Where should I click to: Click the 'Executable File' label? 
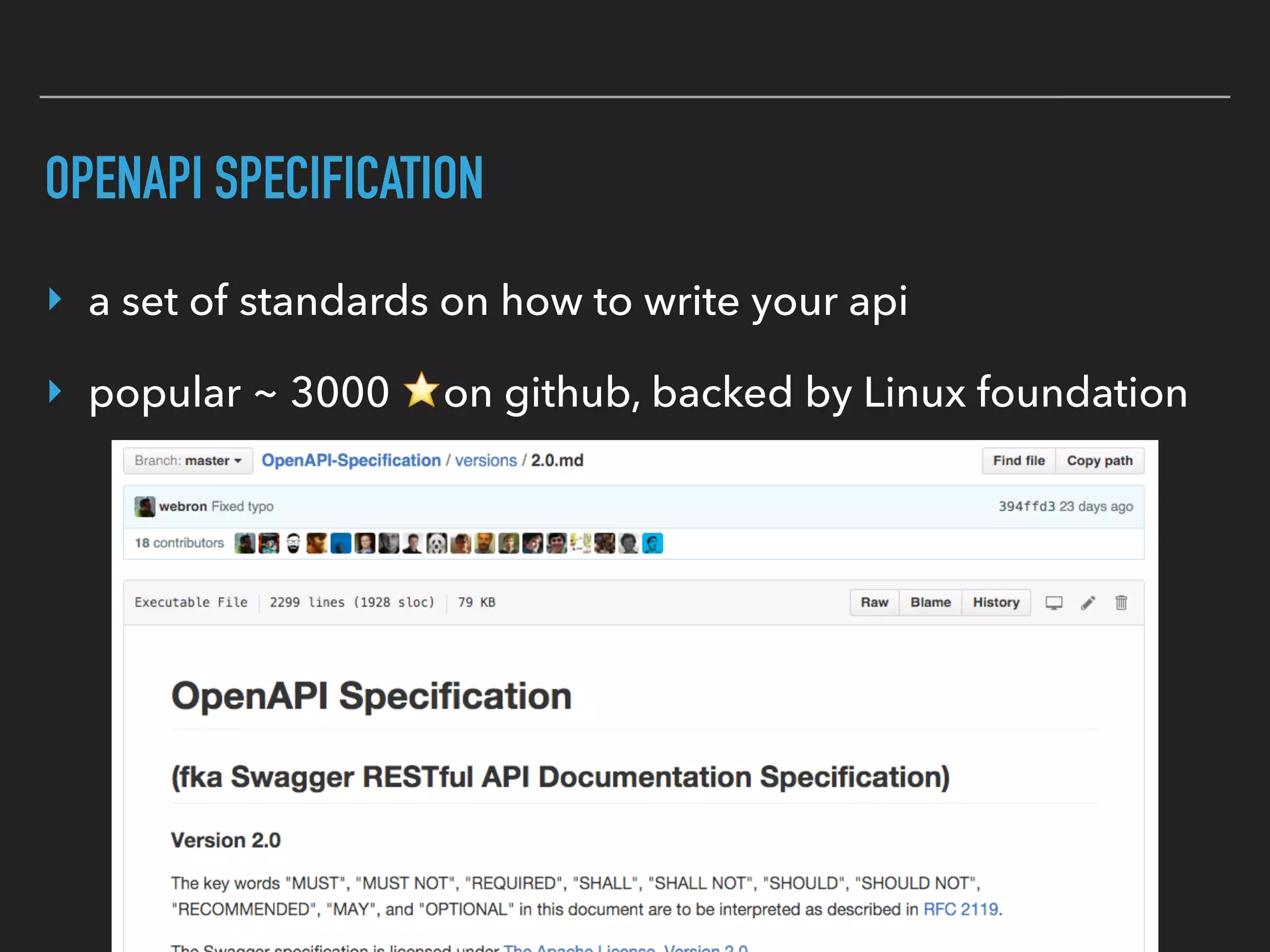tap(191, 602)
